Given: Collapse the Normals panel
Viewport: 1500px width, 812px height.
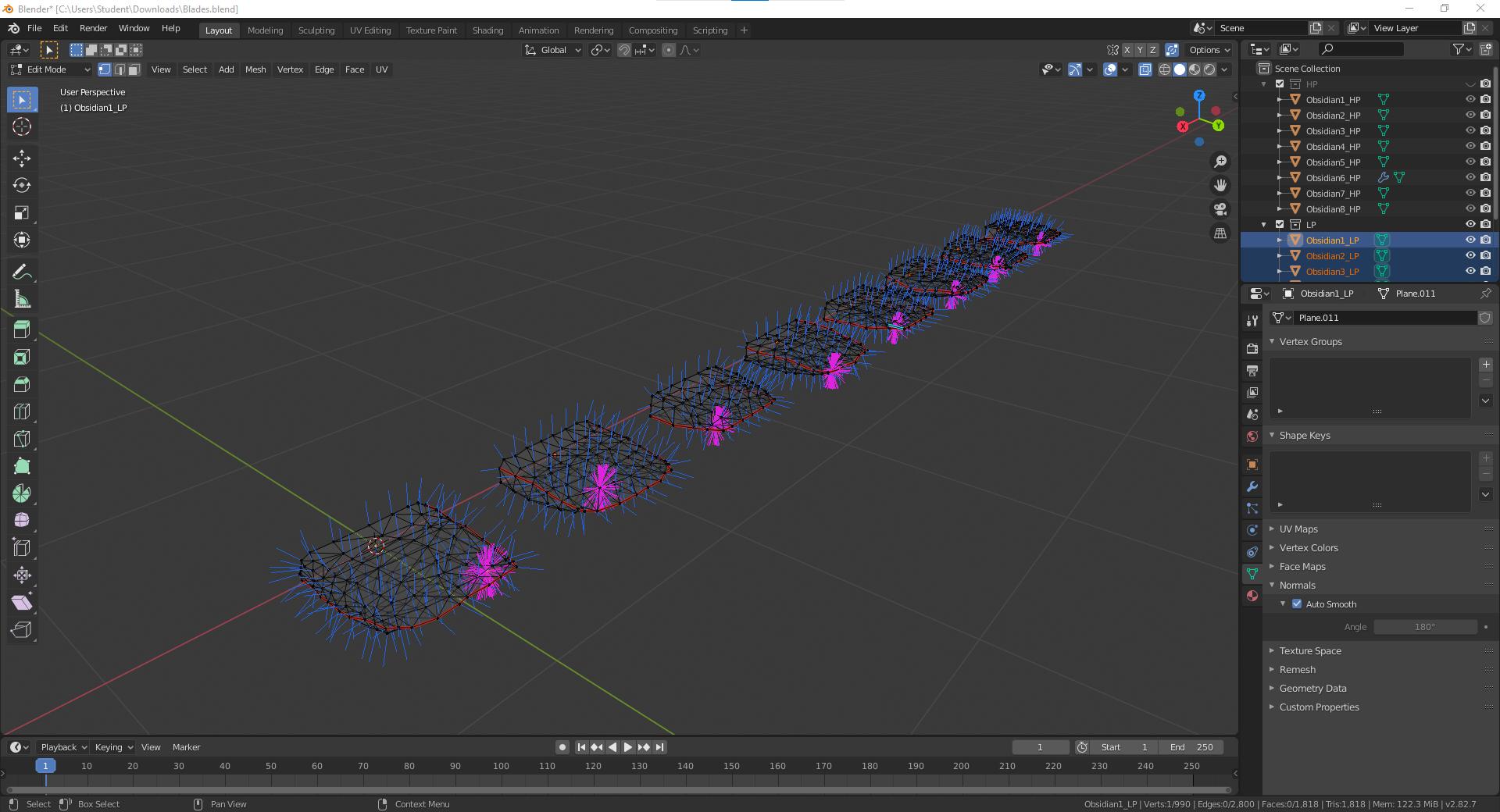Looking at the screenshot, I should point(1297,585).
